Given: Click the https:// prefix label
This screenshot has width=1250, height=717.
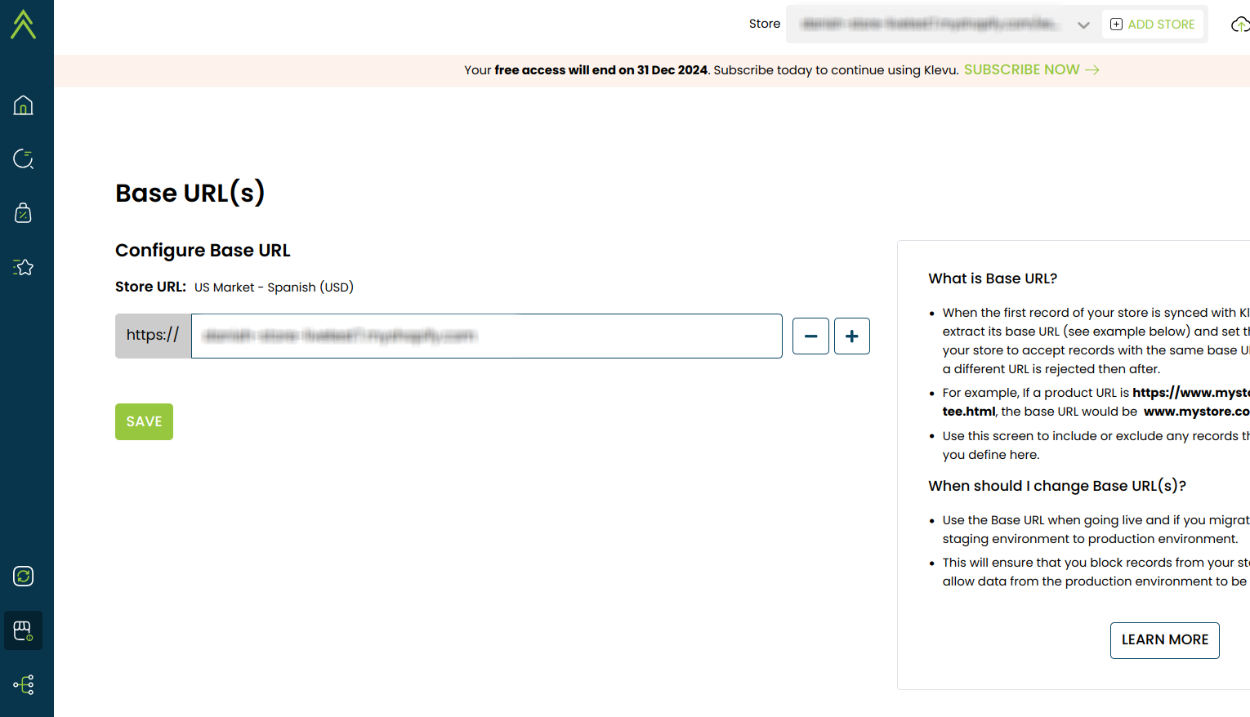Looking at the screenshot, I should tap(153, 336).
